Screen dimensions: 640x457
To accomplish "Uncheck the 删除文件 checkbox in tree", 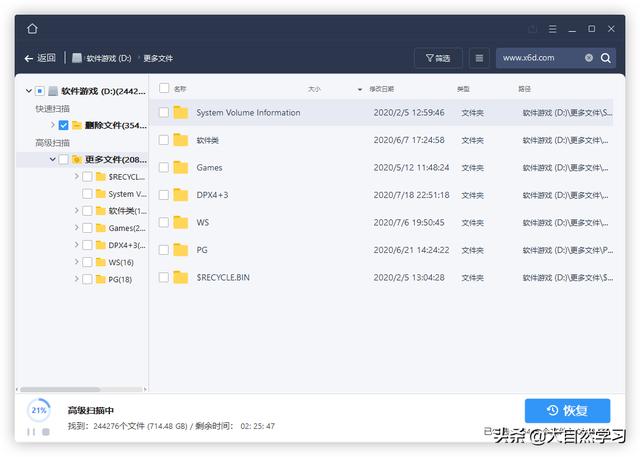I will point(64,125).
